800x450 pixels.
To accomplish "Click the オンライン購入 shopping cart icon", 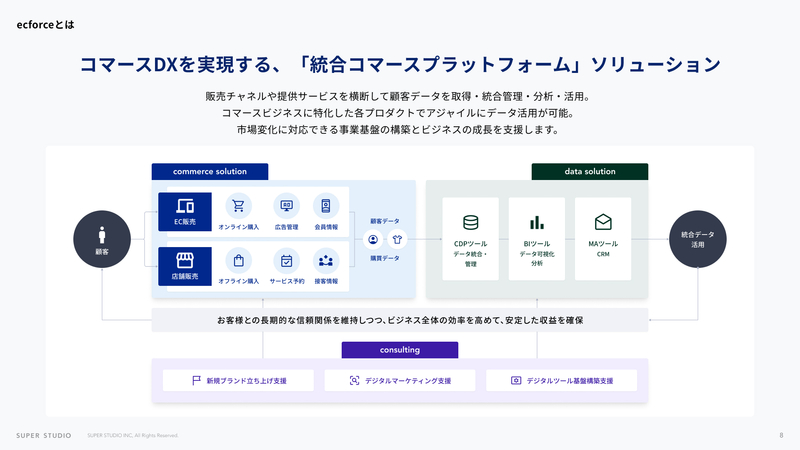I will tap(238, 206).
